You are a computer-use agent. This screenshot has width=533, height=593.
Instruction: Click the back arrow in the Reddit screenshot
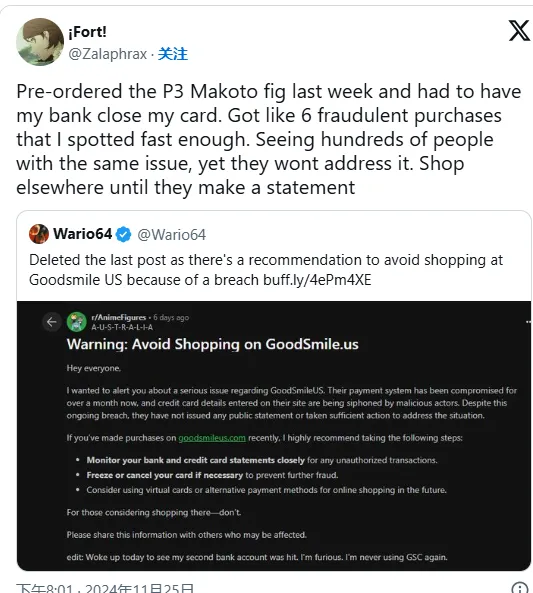point(52,322)
